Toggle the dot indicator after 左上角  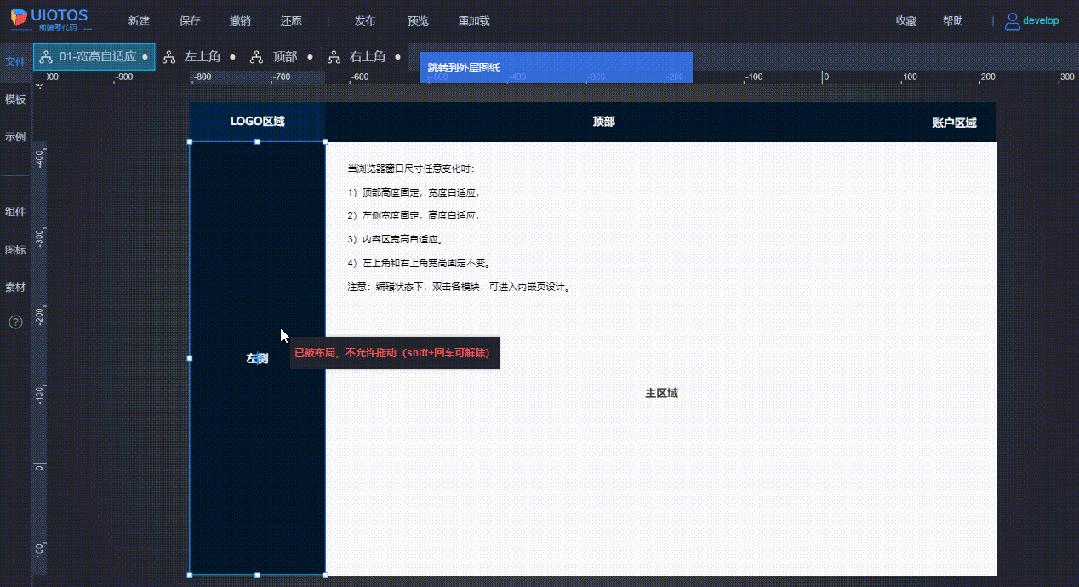233,56
